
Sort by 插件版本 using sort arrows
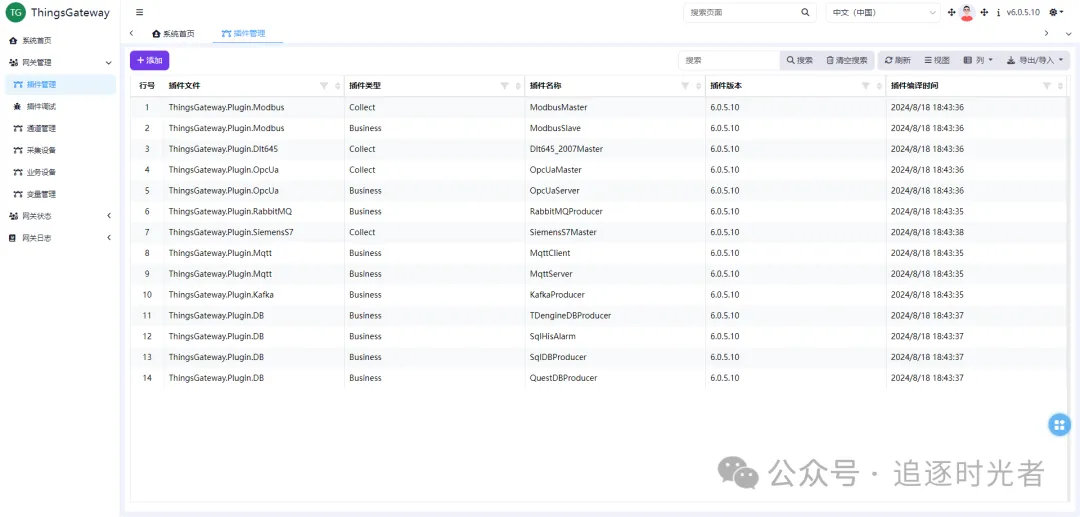point(880,86)
